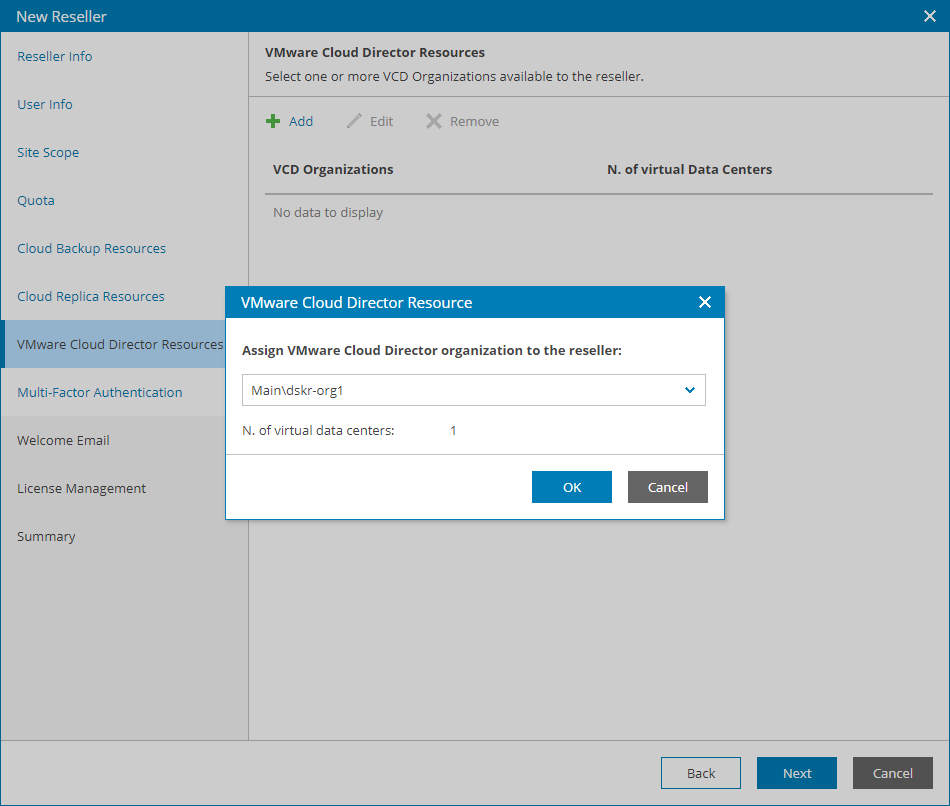Open Multi-Factor Authentication step
Image resolution: width=950 pixels, height=806 pixels.
coord(99,392)
